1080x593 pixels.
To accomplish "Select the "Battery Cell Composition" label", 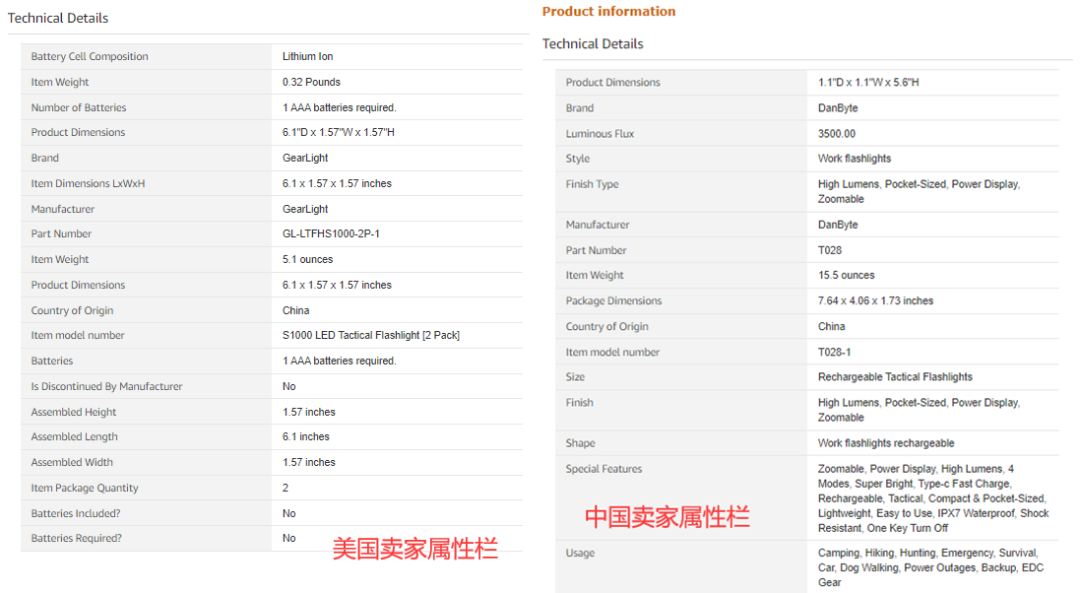I will [x=90, y=56].
